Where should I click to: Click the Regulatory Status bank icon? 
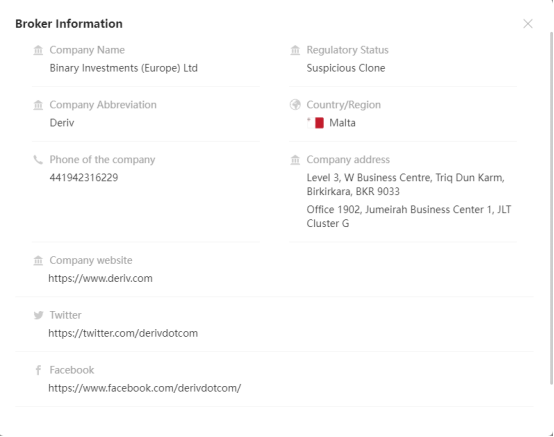click(295, 50)
